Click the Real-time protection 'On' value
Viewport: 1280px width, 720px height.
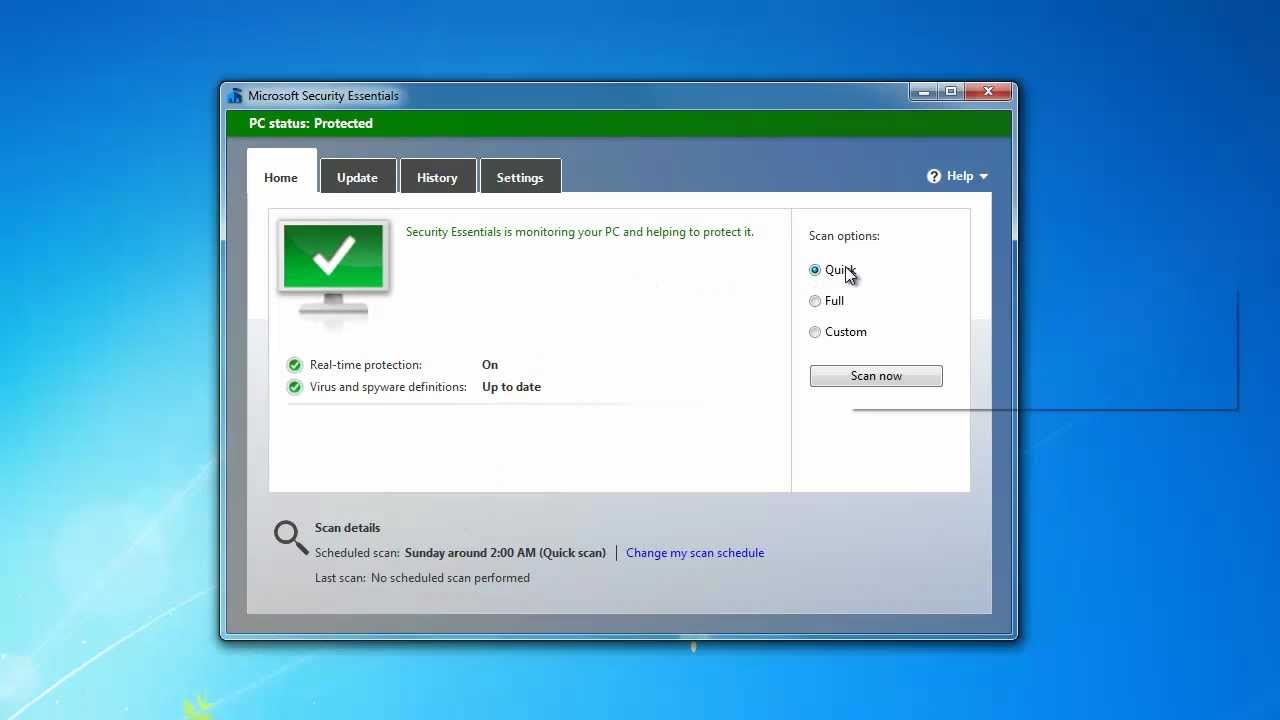490,365
